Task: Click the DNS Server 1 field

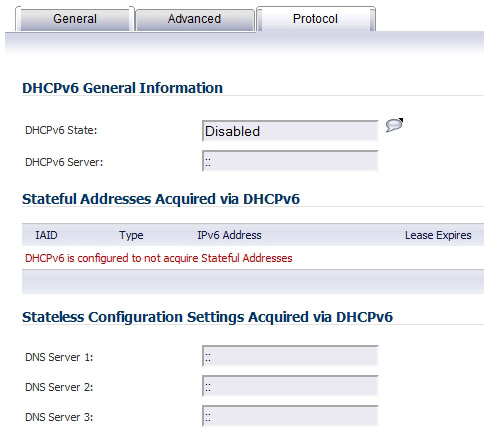Action: click(290, 356)
